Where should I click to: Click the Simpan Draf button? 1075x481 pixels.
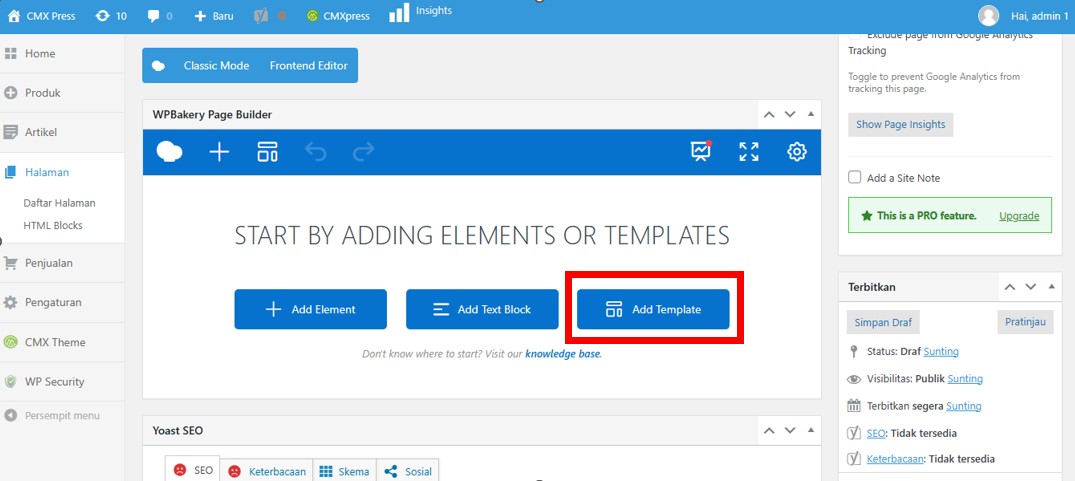(x=883, y=322)
